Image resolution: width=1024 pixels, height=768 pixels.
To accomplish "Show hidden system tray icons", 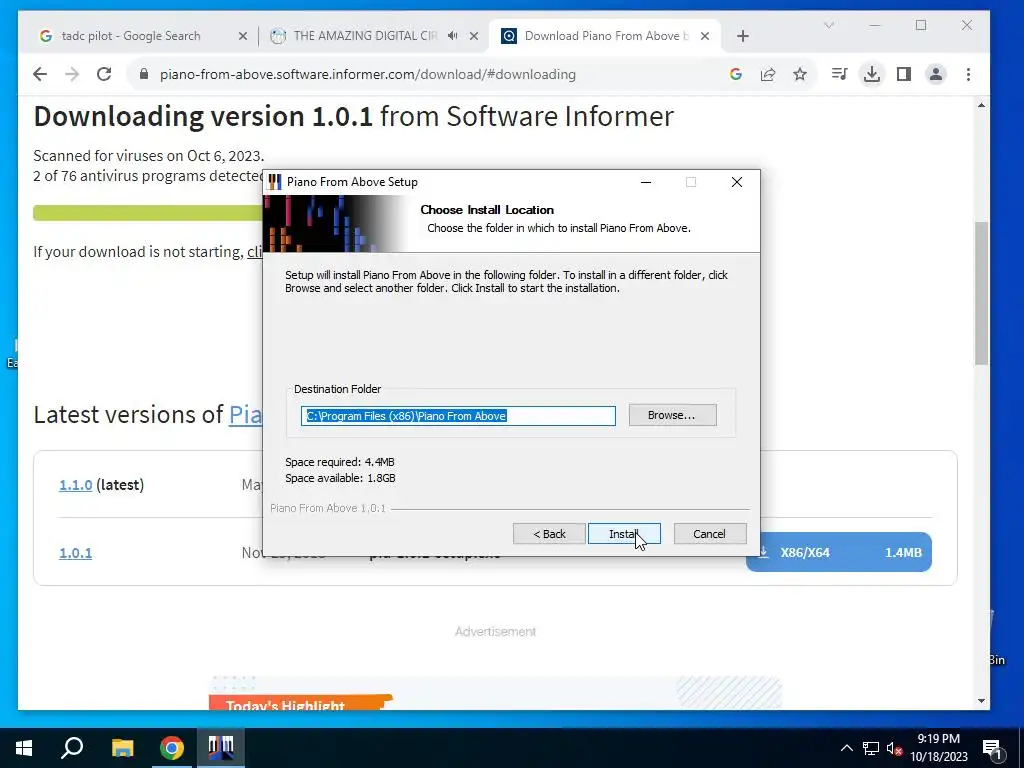I will [846, 748].
